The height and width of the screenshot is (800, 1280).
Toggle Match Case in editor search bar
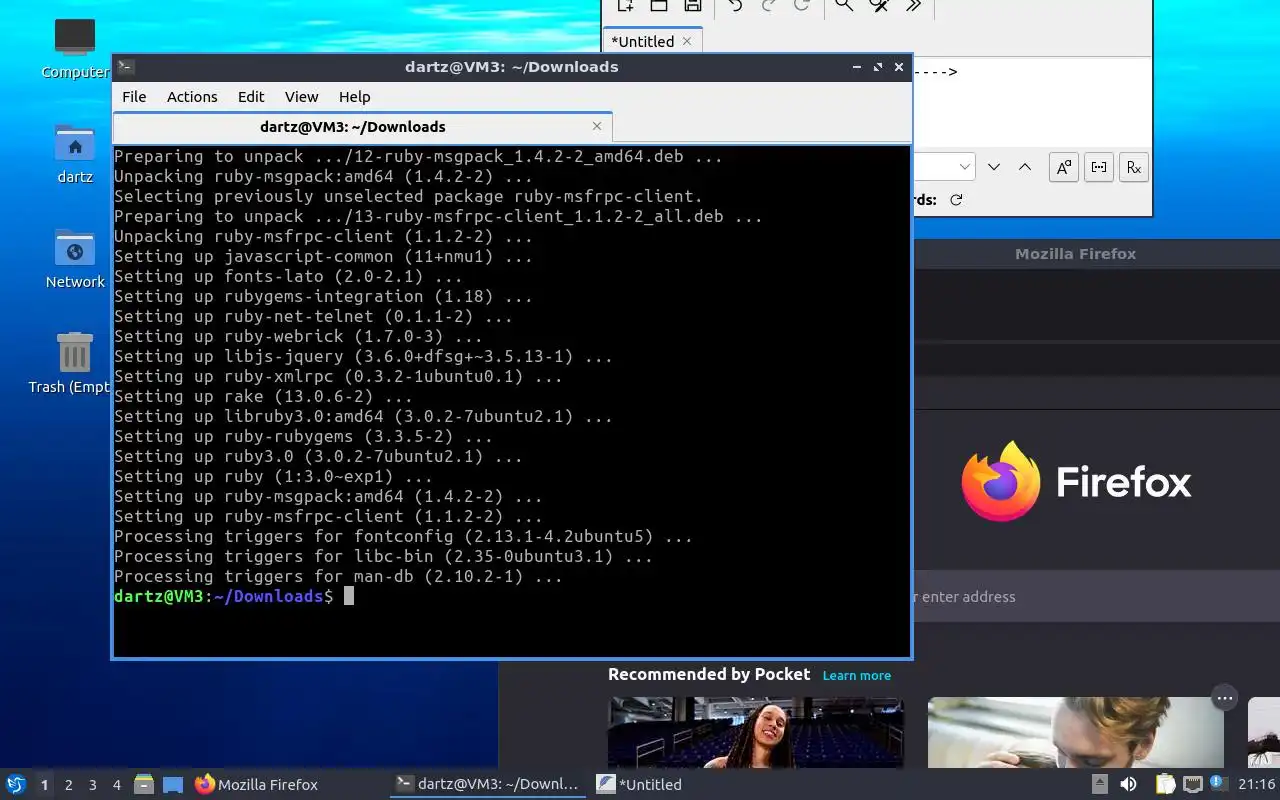point(1064,167)
